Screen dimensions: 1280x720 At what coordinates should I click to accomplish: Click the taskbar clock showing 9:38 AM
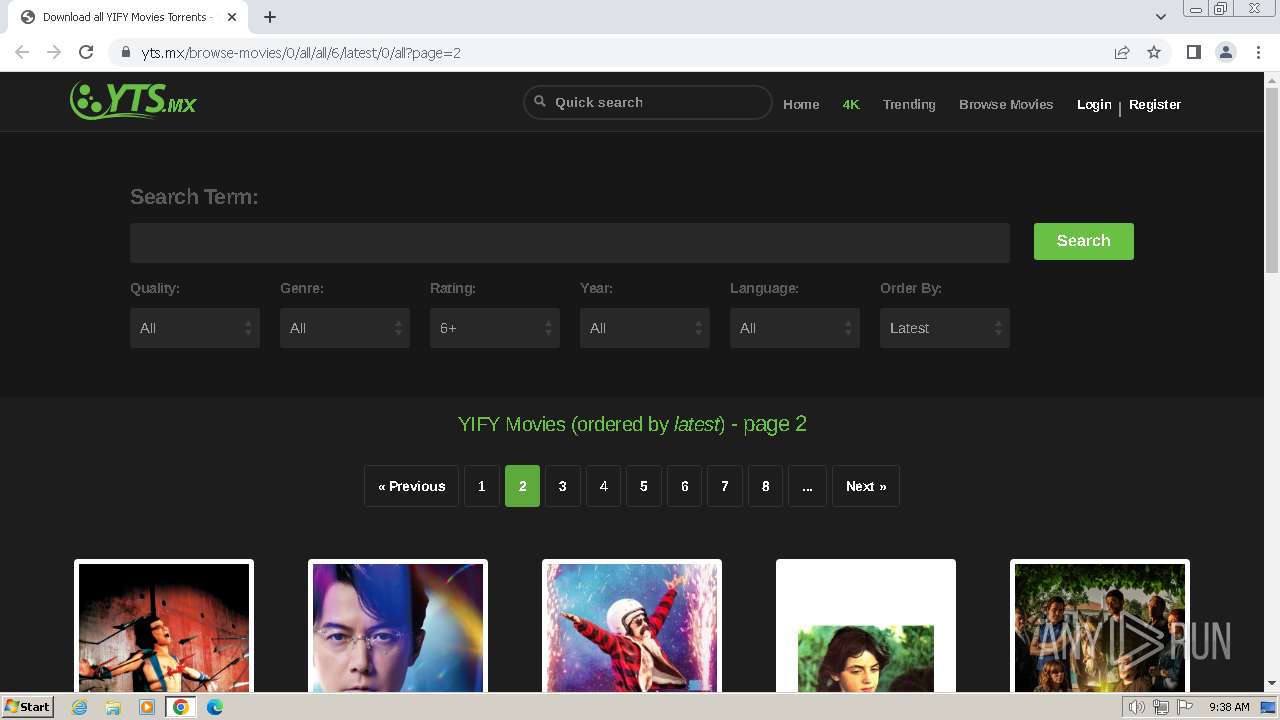(x=1229, y=707)
